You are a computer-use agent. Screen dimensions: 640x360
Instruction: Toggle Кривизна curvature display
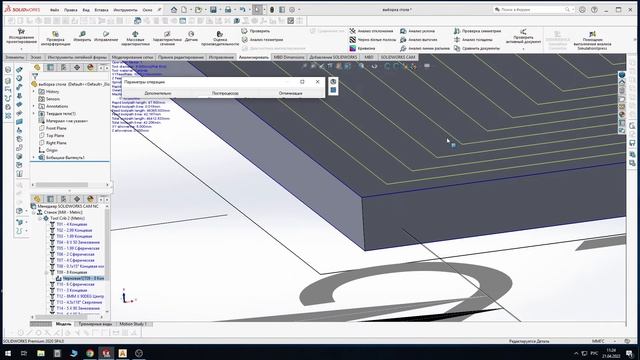pos(362,48)
